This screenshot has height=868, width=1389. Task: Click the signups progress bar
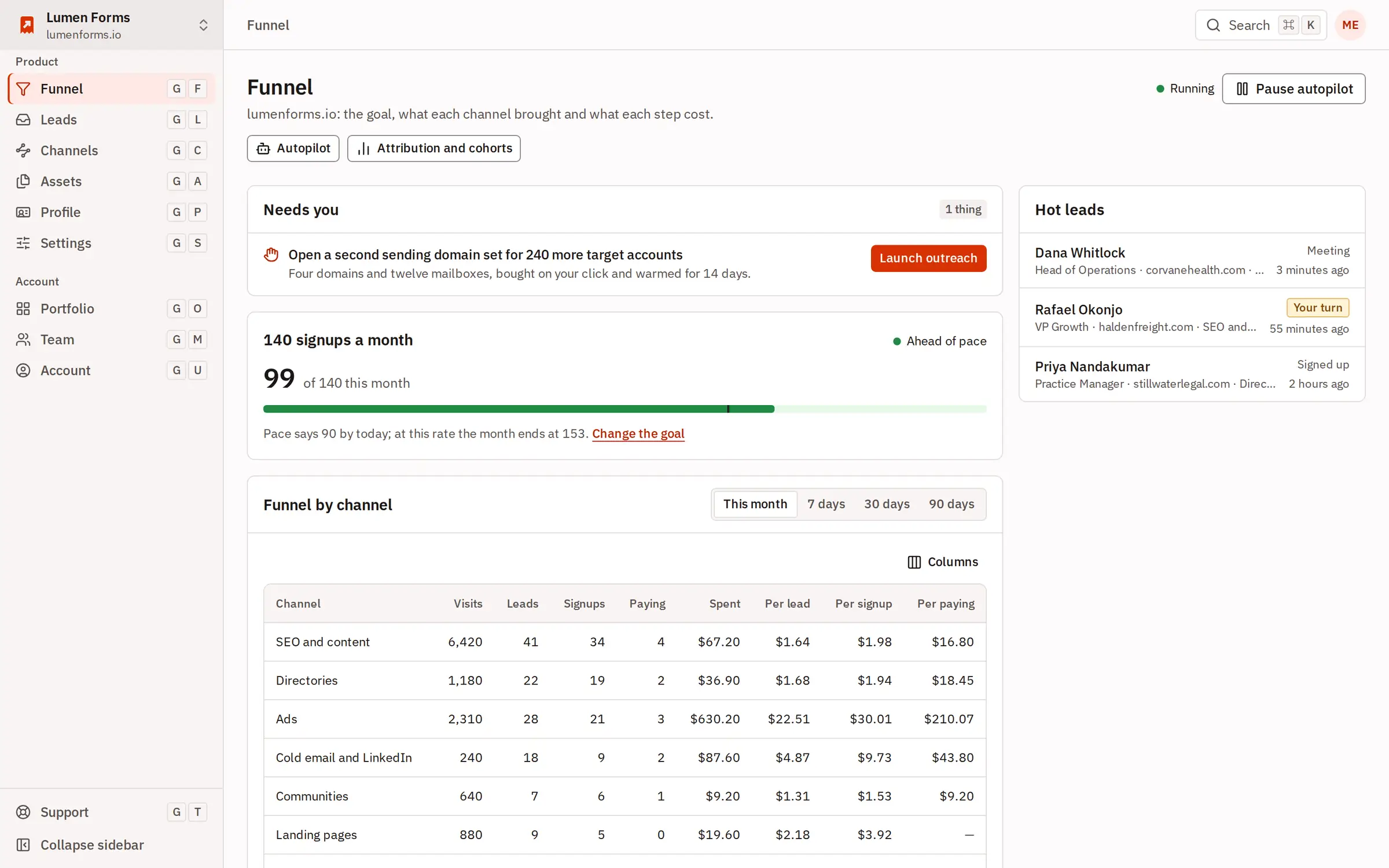(x=625, y=409)
